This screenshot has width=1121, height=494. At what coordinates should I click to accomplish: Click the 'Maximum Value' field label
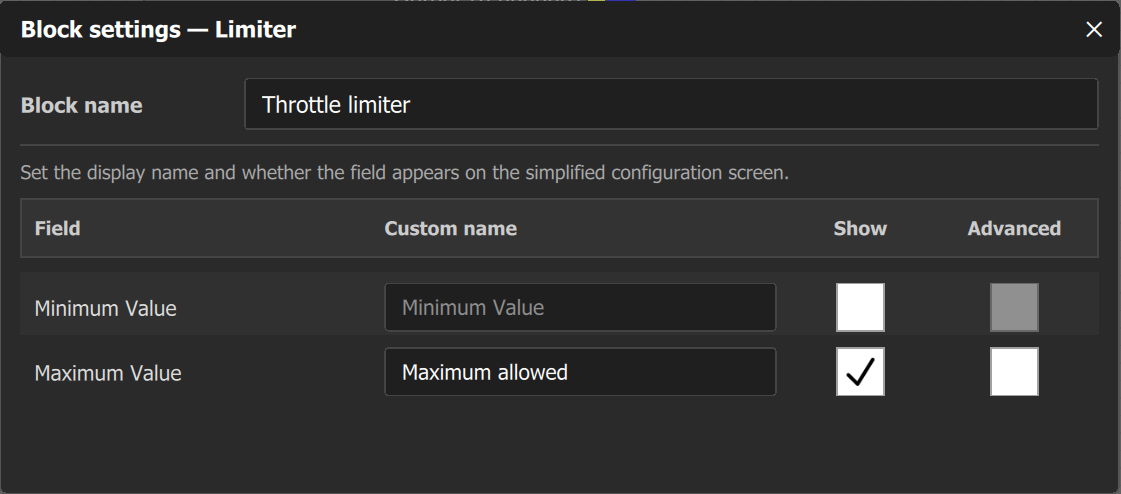click(108, 373)
